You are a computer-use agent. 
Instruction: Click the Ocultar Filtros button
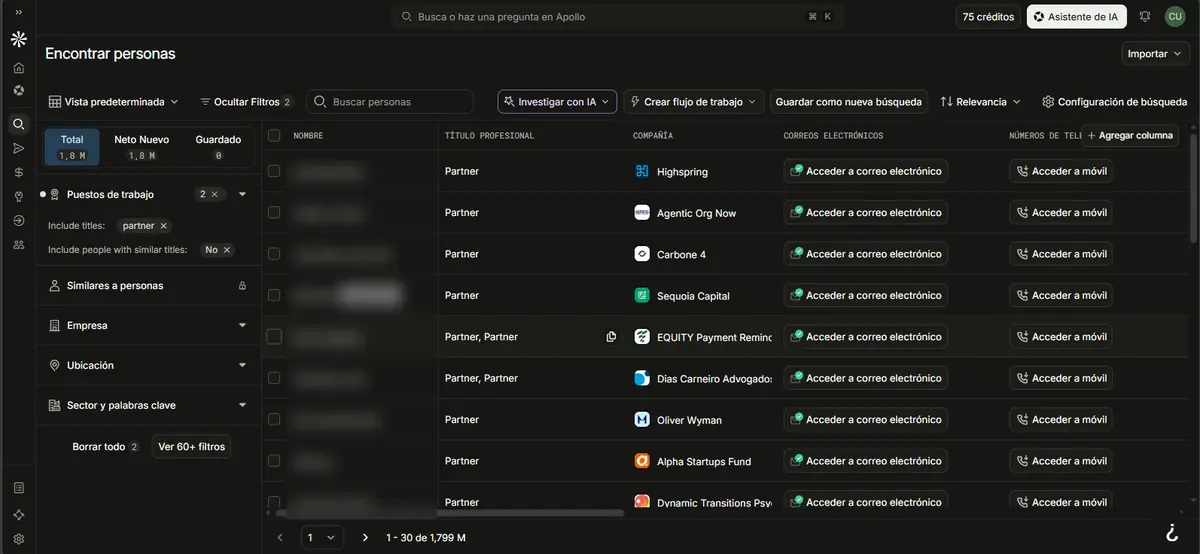tap(246, 102)
